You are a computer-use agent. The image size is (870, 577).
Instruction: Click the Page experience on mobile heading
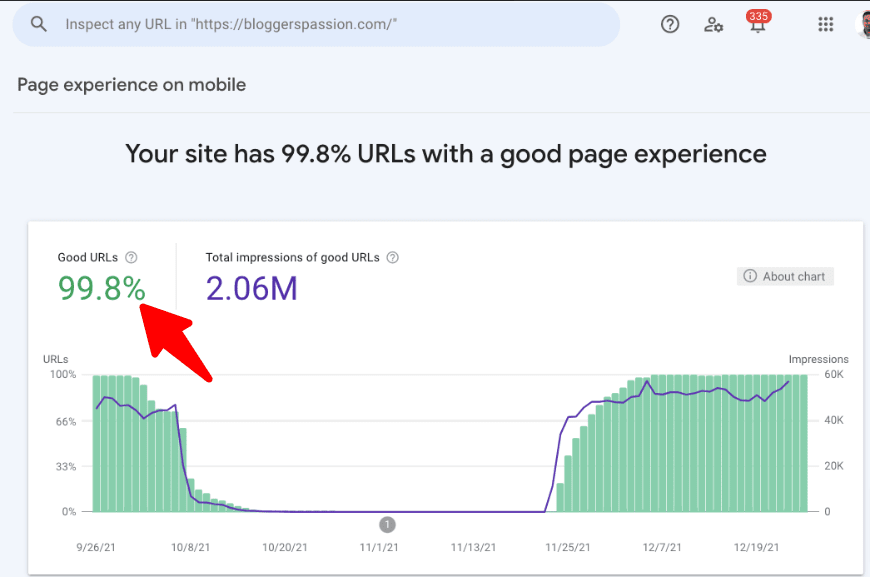131,85
